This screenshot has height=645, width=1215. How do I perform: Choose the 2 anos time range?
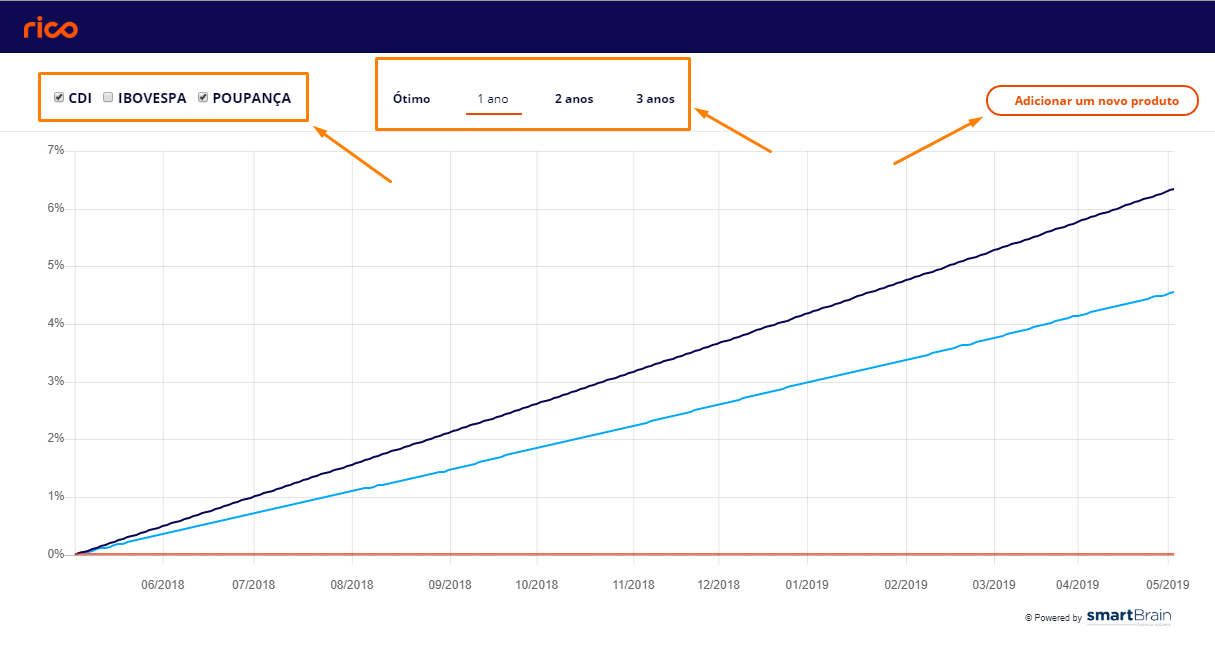coord(574,99)
